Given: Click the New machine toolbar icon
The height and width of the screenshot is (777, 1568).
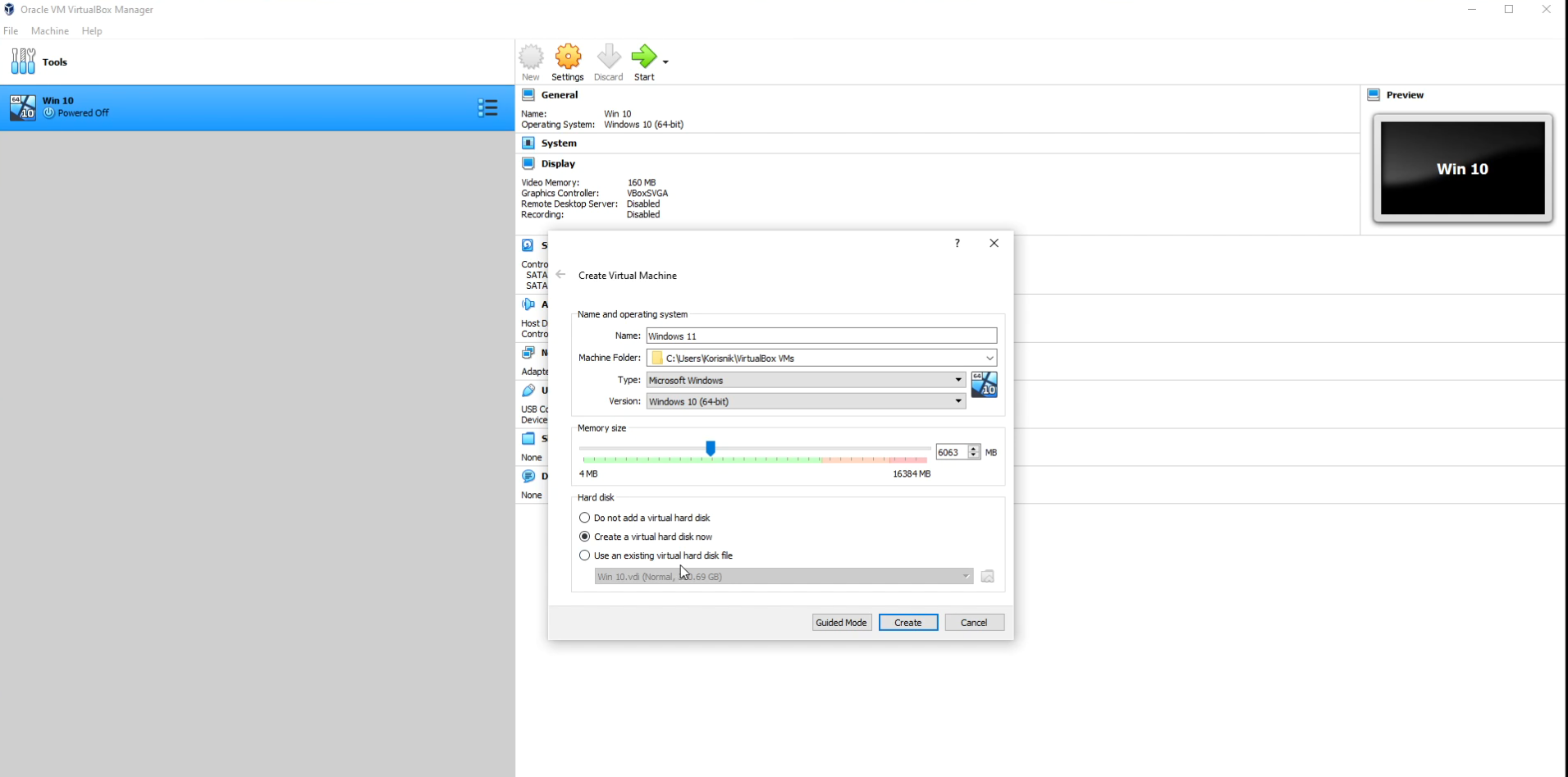Looking at the screenshot, I should point(531,57).
